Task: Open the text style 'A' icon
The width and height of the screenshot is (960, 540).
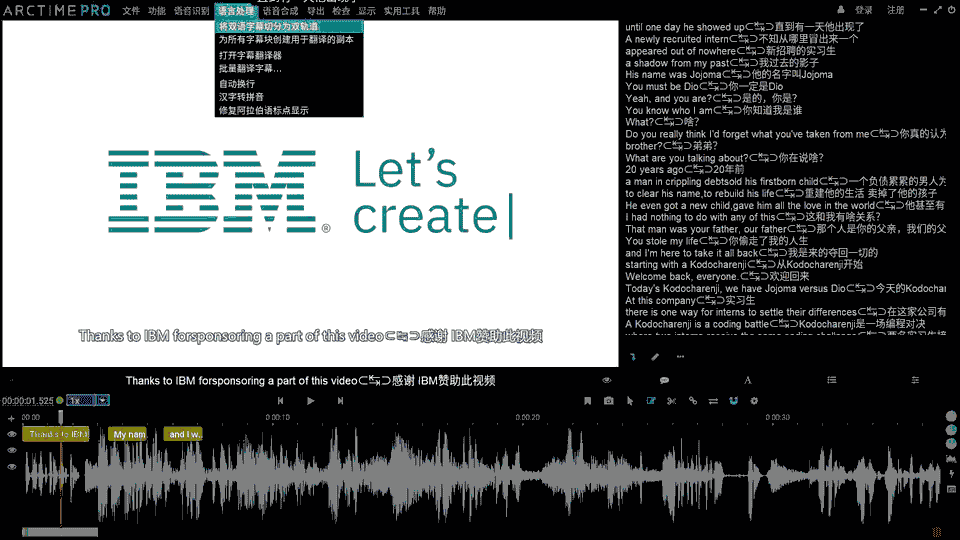Action: click(747, 381)
